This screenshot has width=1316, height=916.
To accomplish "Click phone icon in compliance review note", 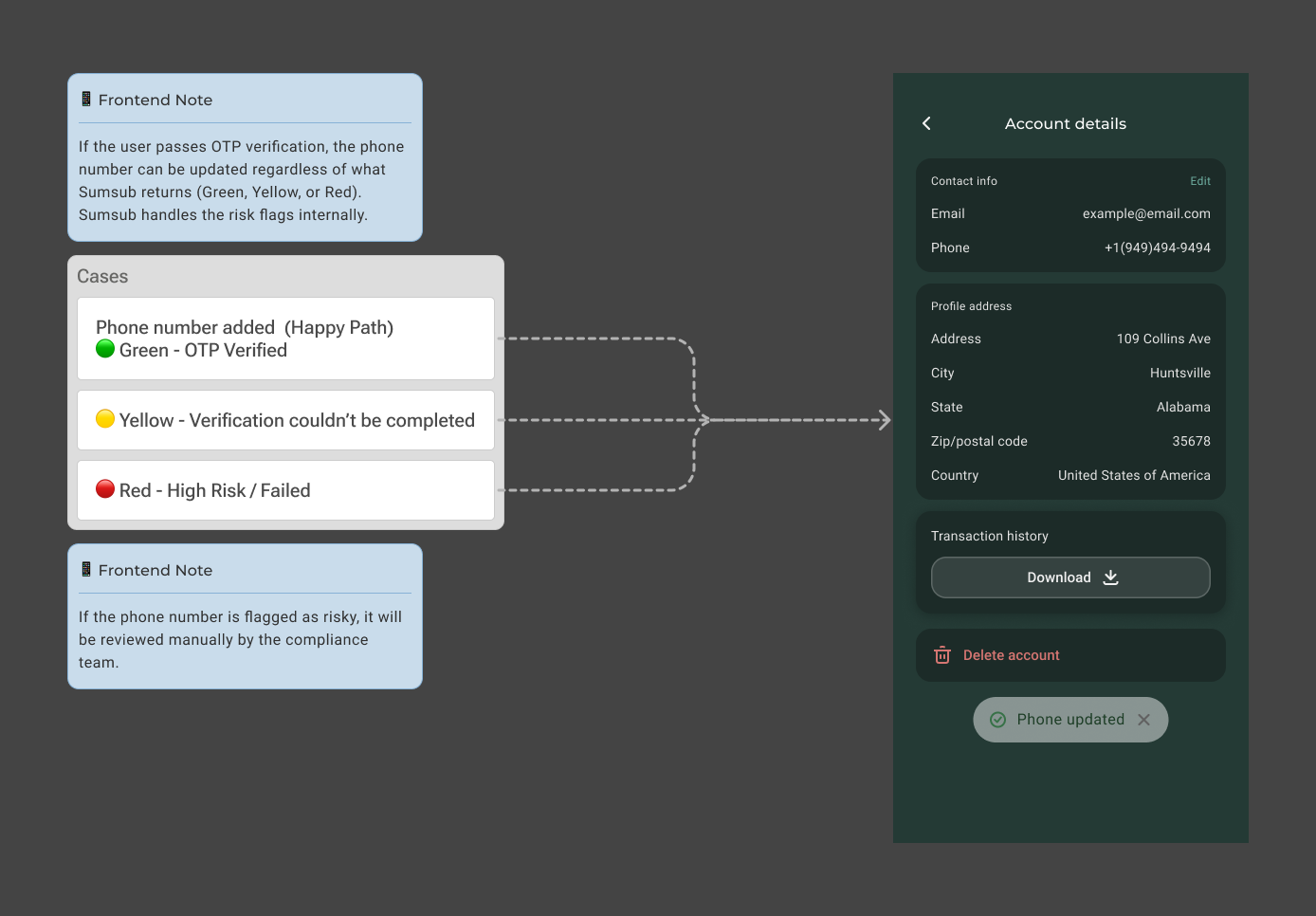I will pyautogui.click(x=86, y=569).
